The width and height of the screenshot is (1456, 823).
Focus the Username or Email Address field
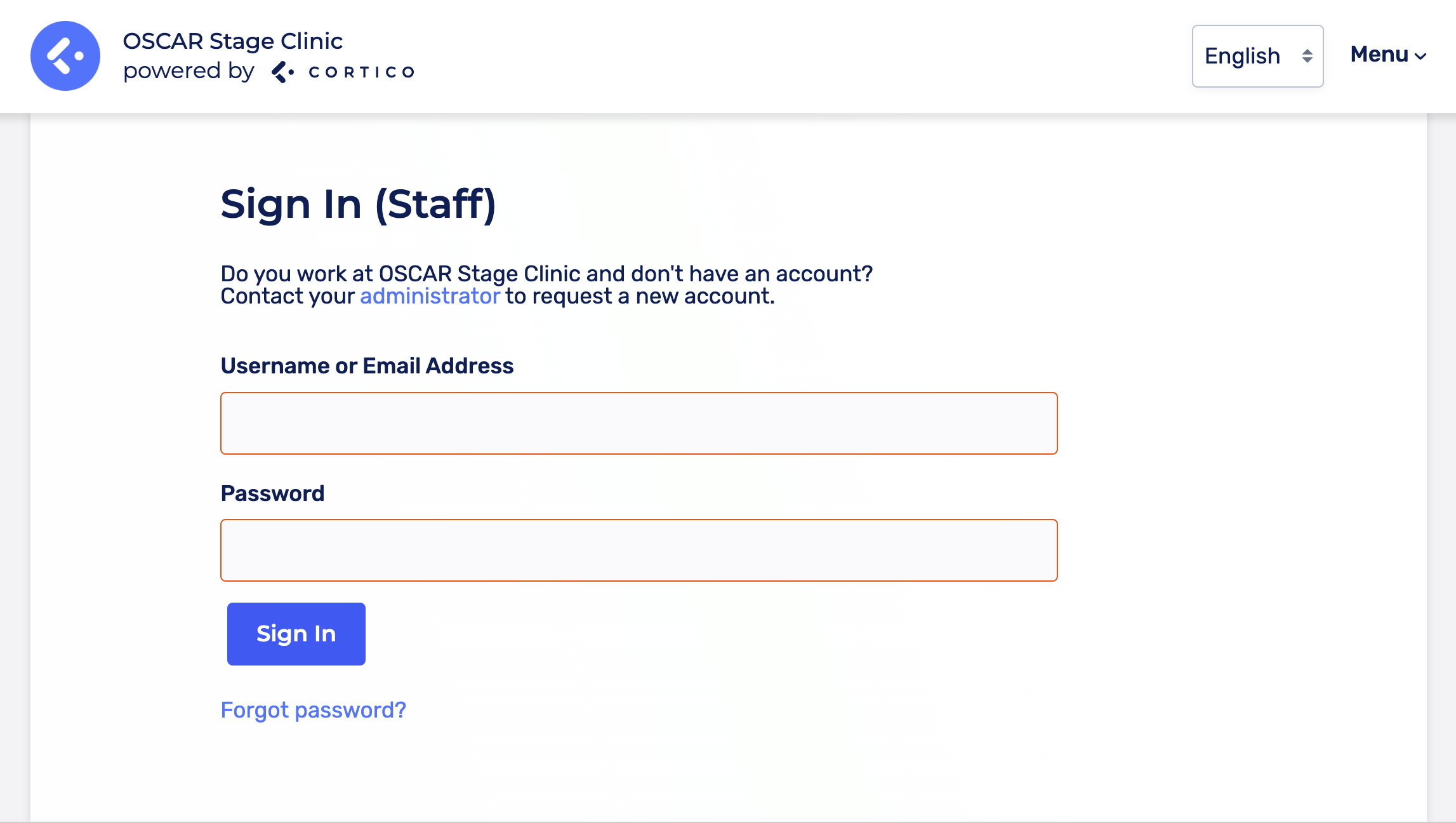(x=639, y=423)
